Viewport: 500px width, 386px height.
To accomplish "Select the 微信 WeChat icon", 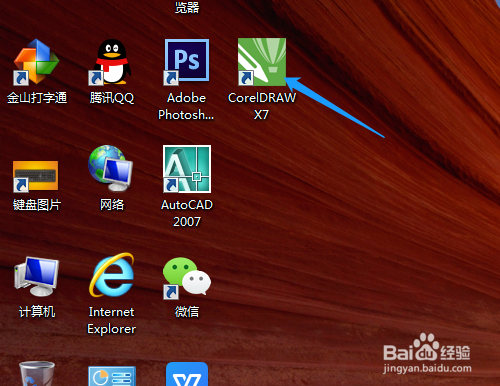I will 187,277.
